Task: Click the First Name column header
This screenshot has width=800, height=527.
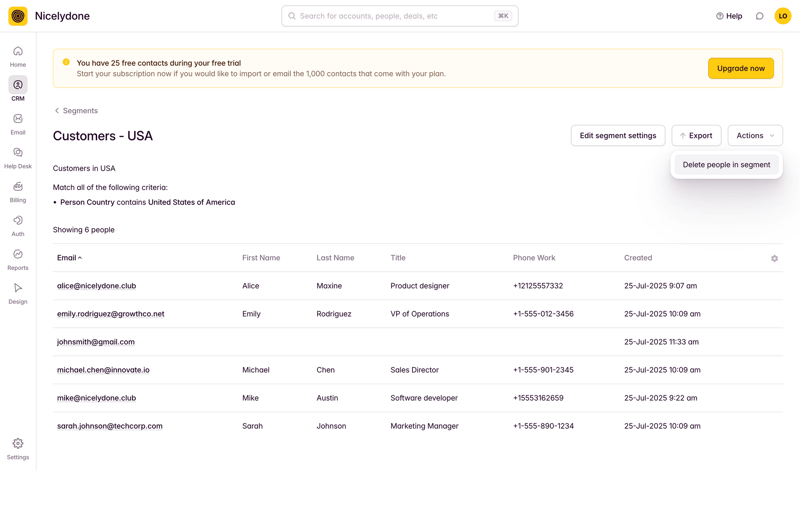Action: point(261,258)
